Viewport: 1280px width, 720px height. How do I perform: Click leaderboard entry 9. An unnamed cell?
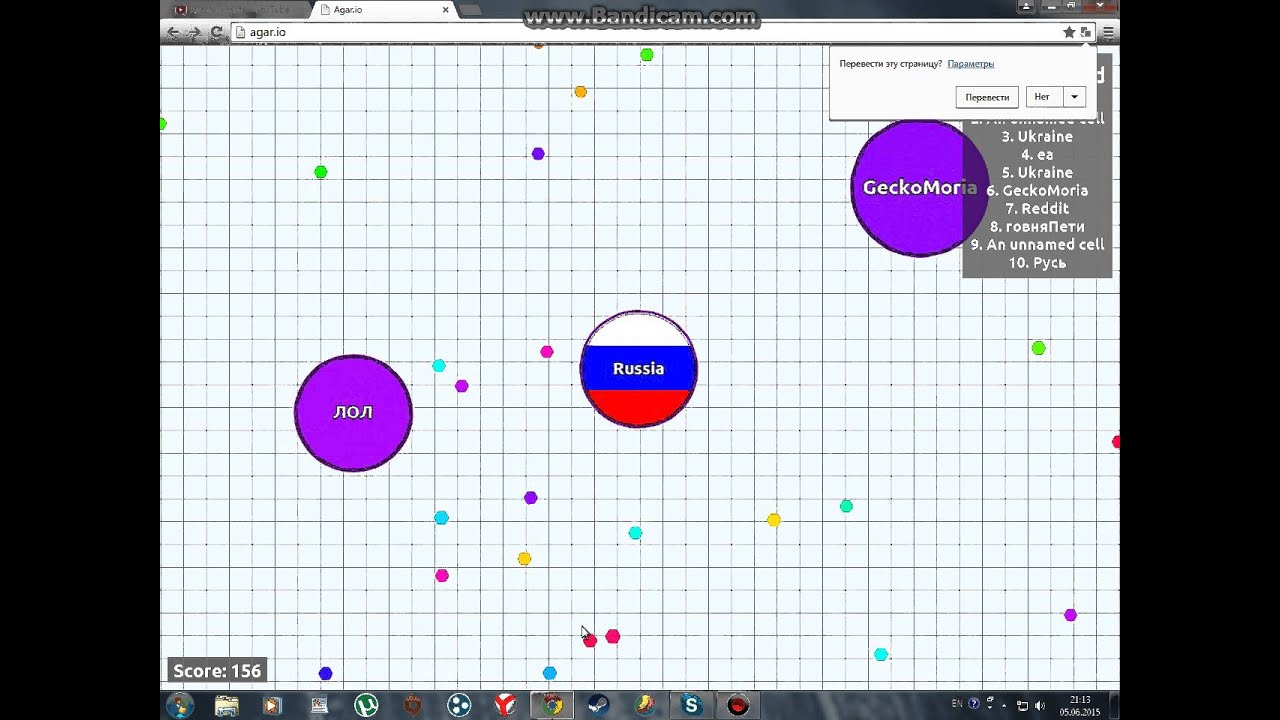click(1037, 245)
